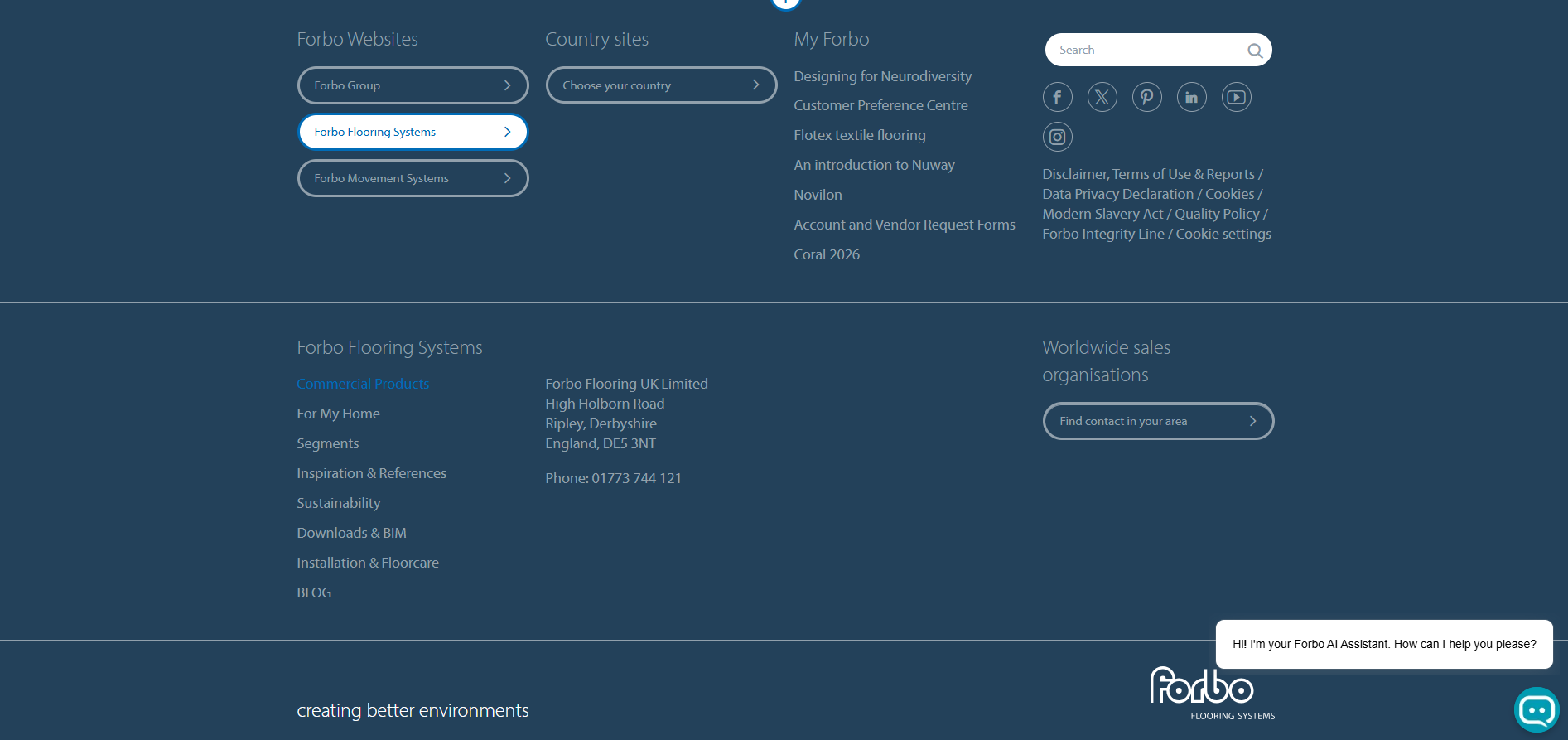Click phone number 01773 744 121

[x=636, y=478]
